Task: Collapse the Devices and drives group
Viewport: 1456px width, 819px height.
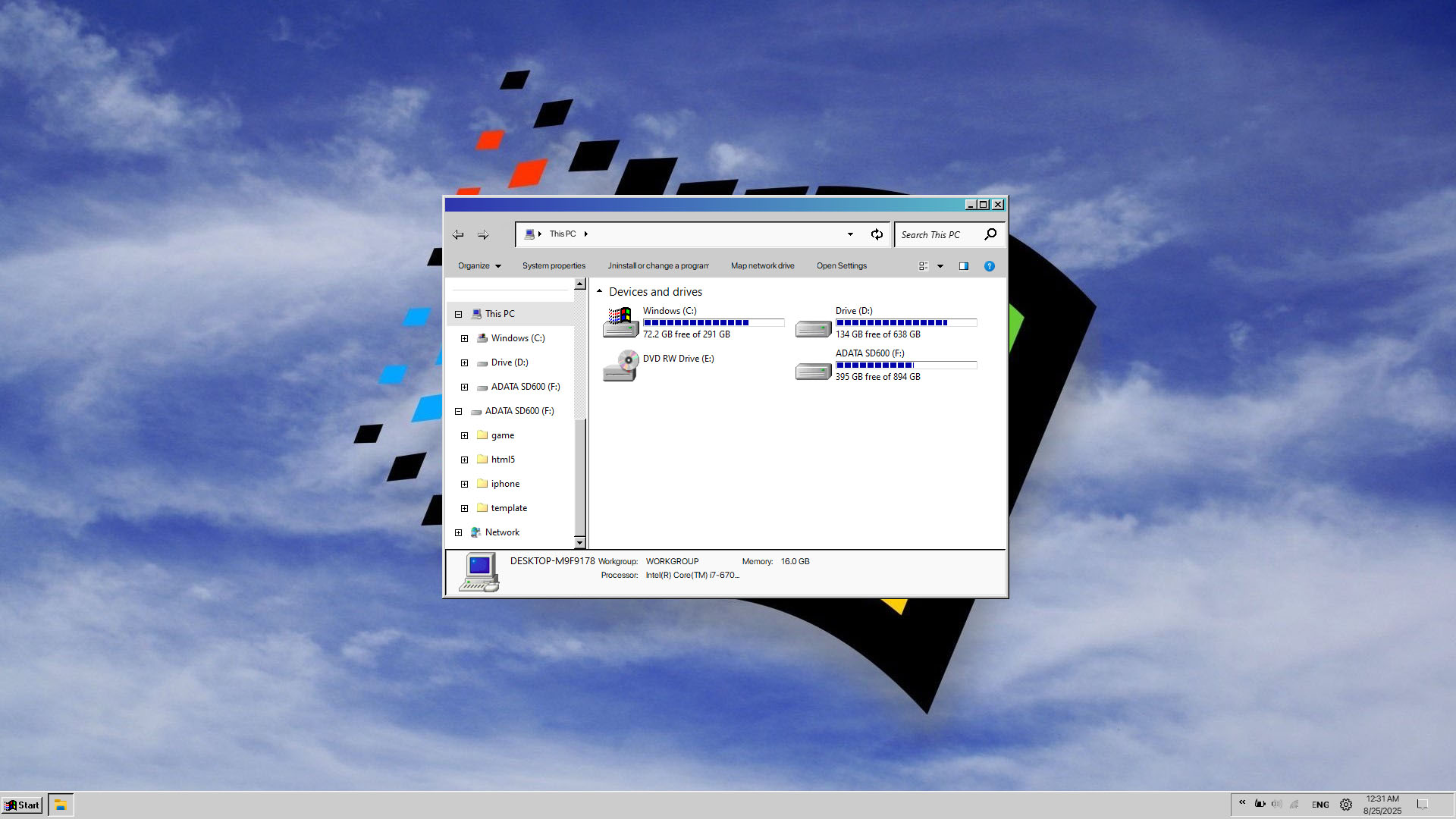Action: pyautogui.click(x=599, y=291)
